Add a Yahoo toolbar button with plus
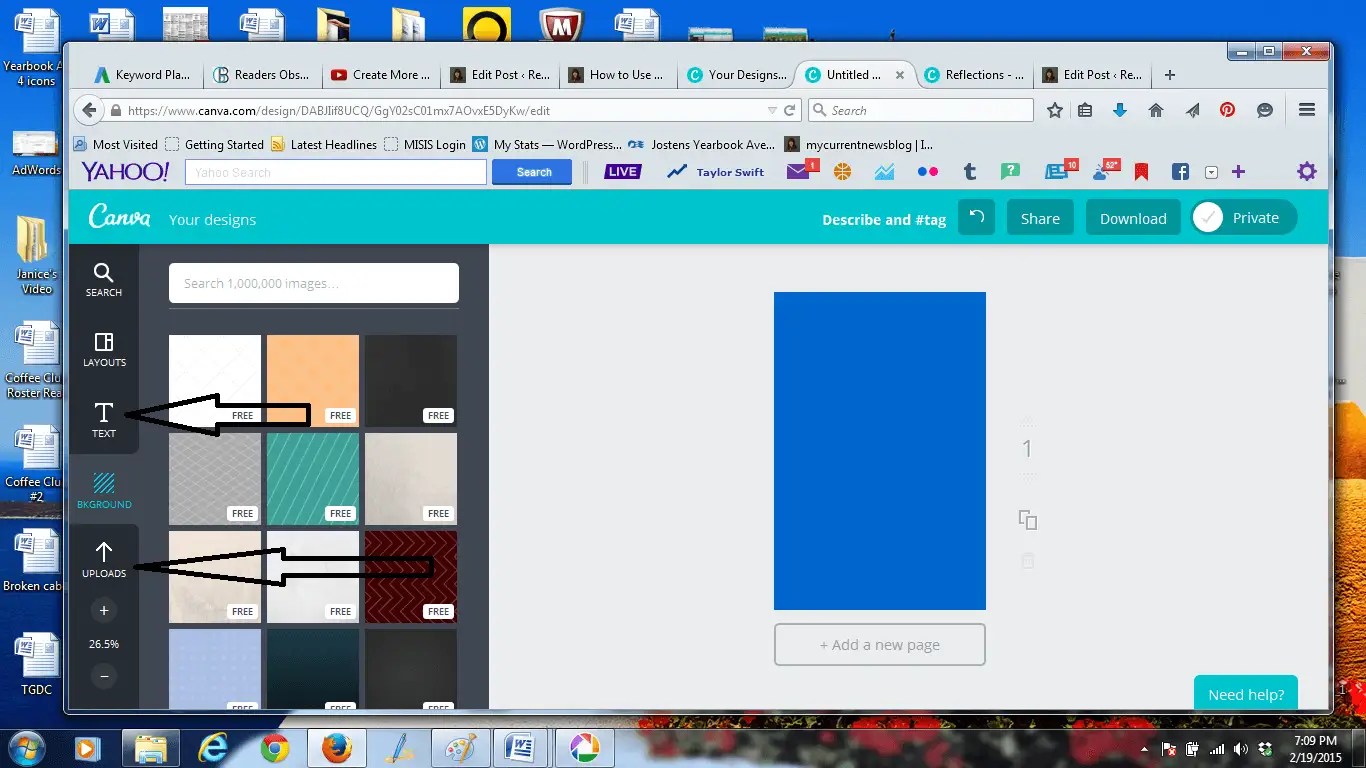This screenshot has width=1366, height=768. (1238, 172)
